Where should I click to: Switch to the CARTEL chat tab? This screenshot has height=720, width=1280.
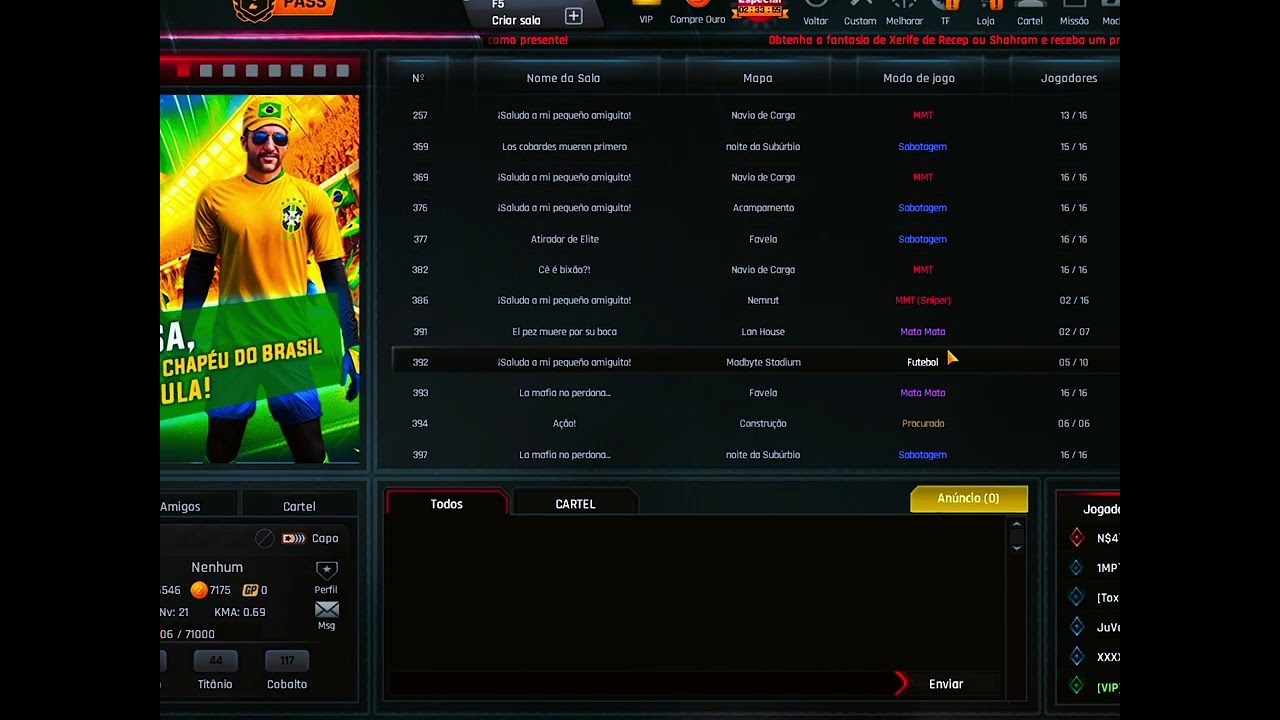pos(575,504)
